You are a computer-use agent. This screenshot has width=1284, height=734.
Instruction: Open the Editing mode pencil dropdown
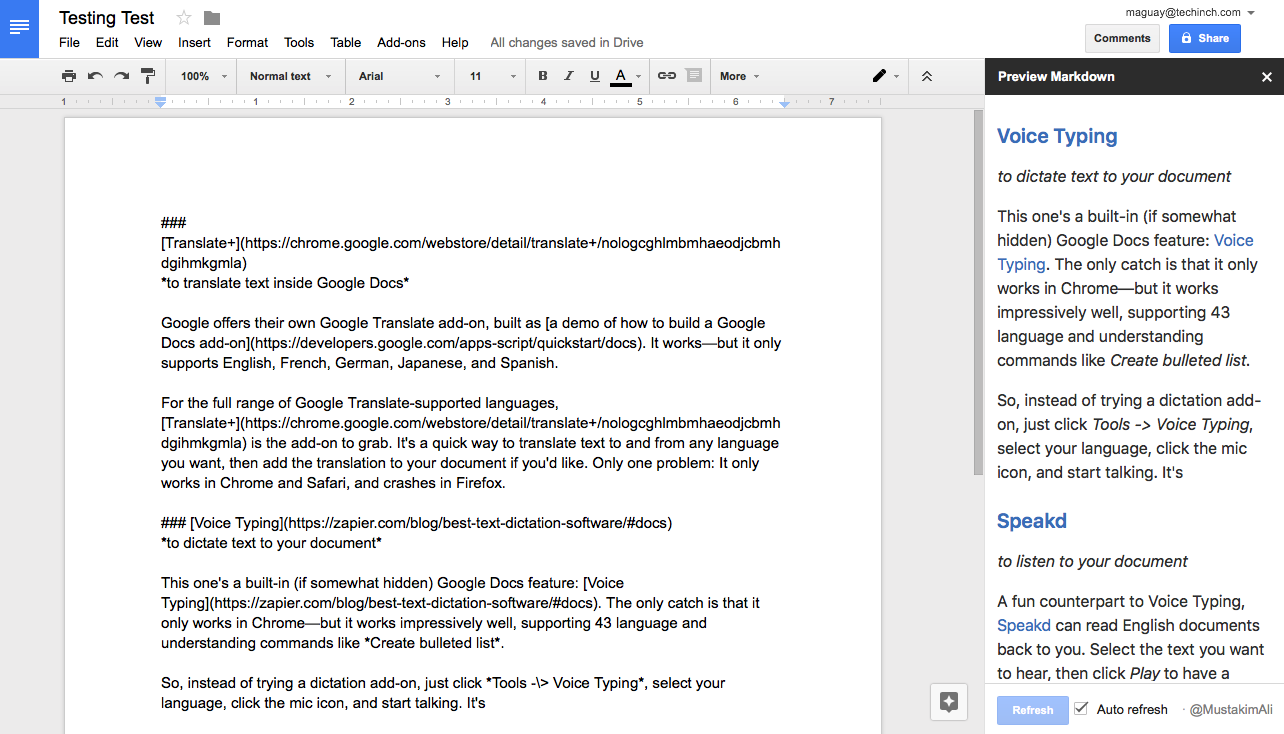pos(885,76)
